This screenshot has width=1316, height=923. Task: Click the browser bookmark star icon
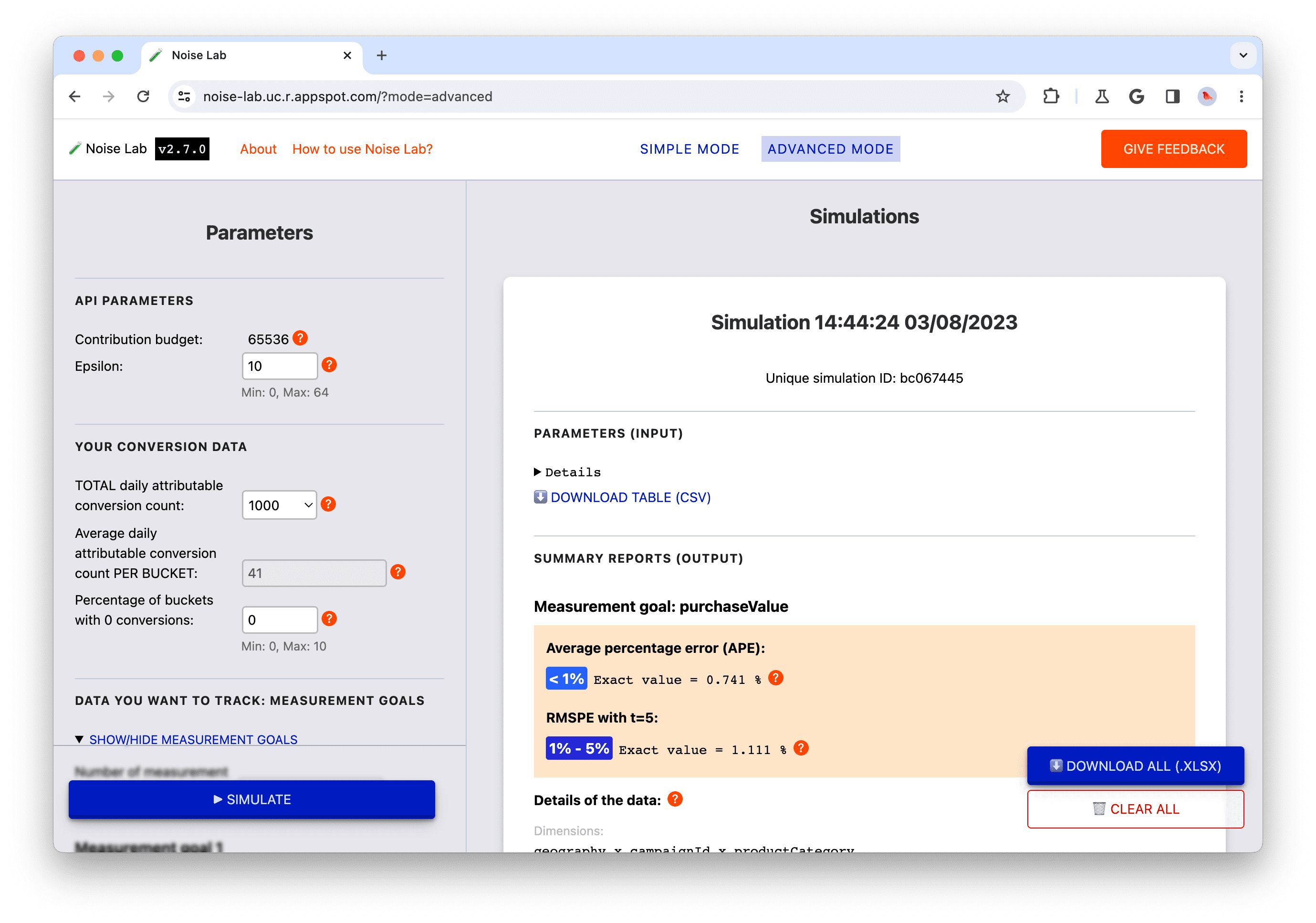tap(1007, 96)
